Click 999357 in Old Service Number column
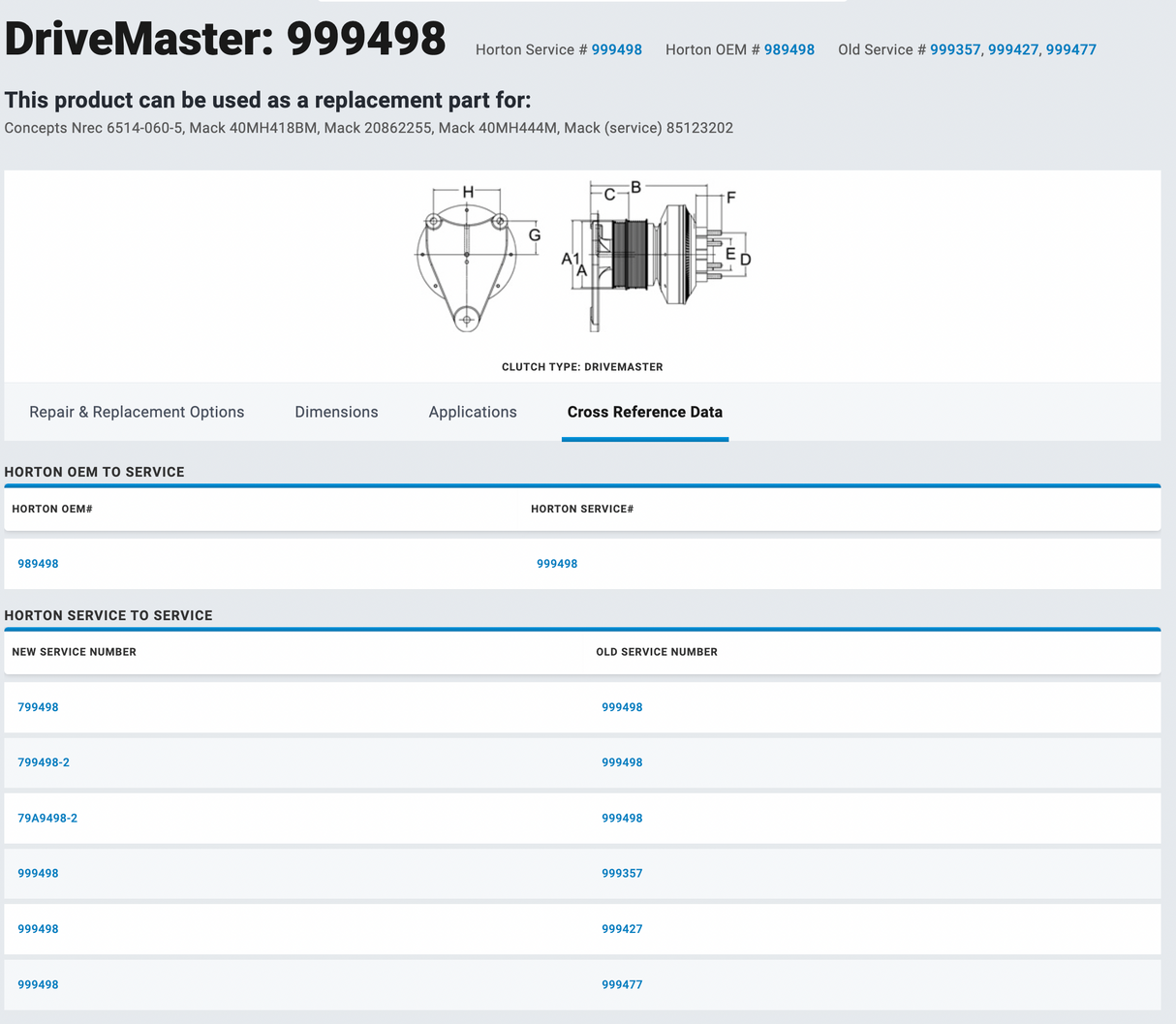 (x=622, y=873)
